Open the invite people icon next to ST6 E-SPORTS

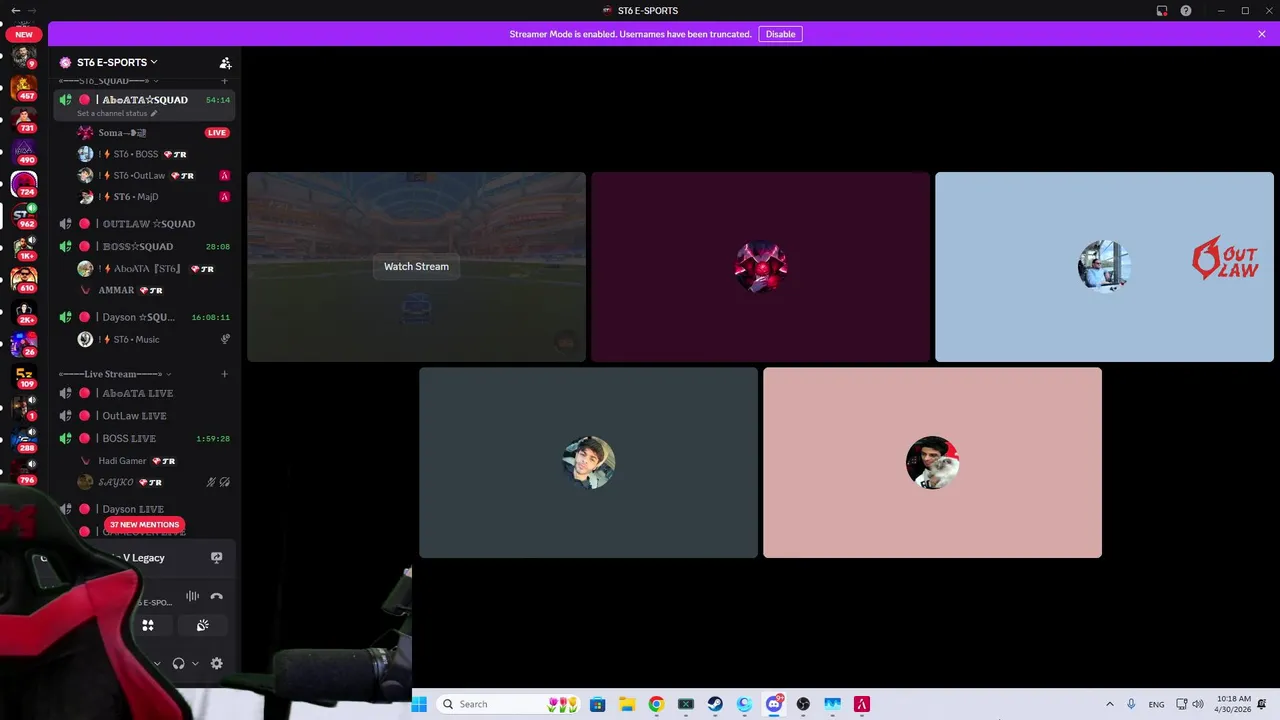point(225,62)
